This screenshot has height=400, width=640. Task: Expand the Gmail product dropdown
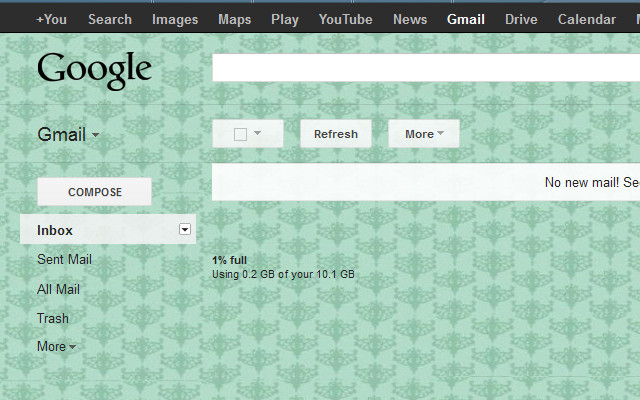point(68,134)
